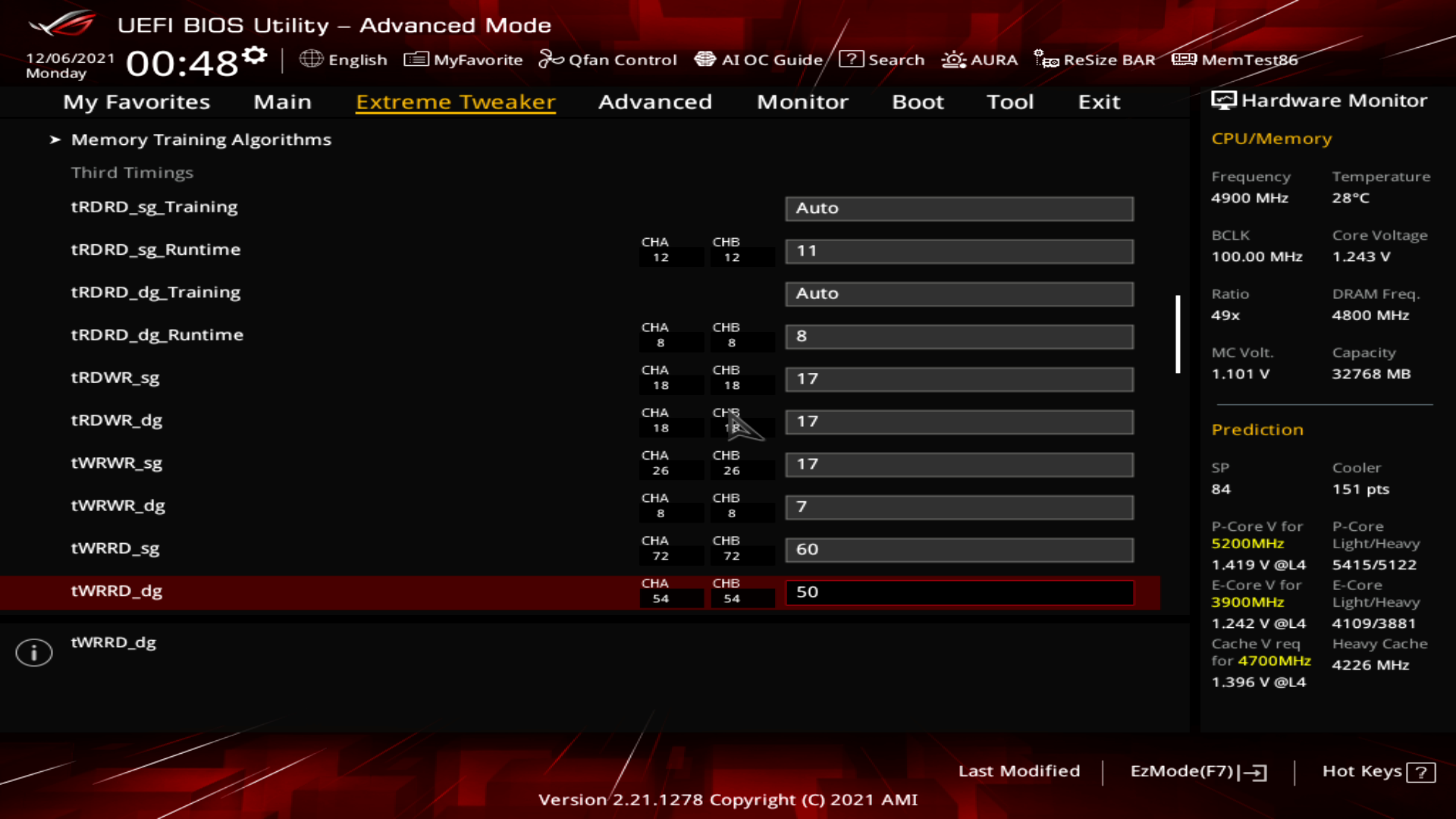The width and height of the screenshot is (1456, 819).
Task: Click the clock settings gear icon
Action: 256,55
